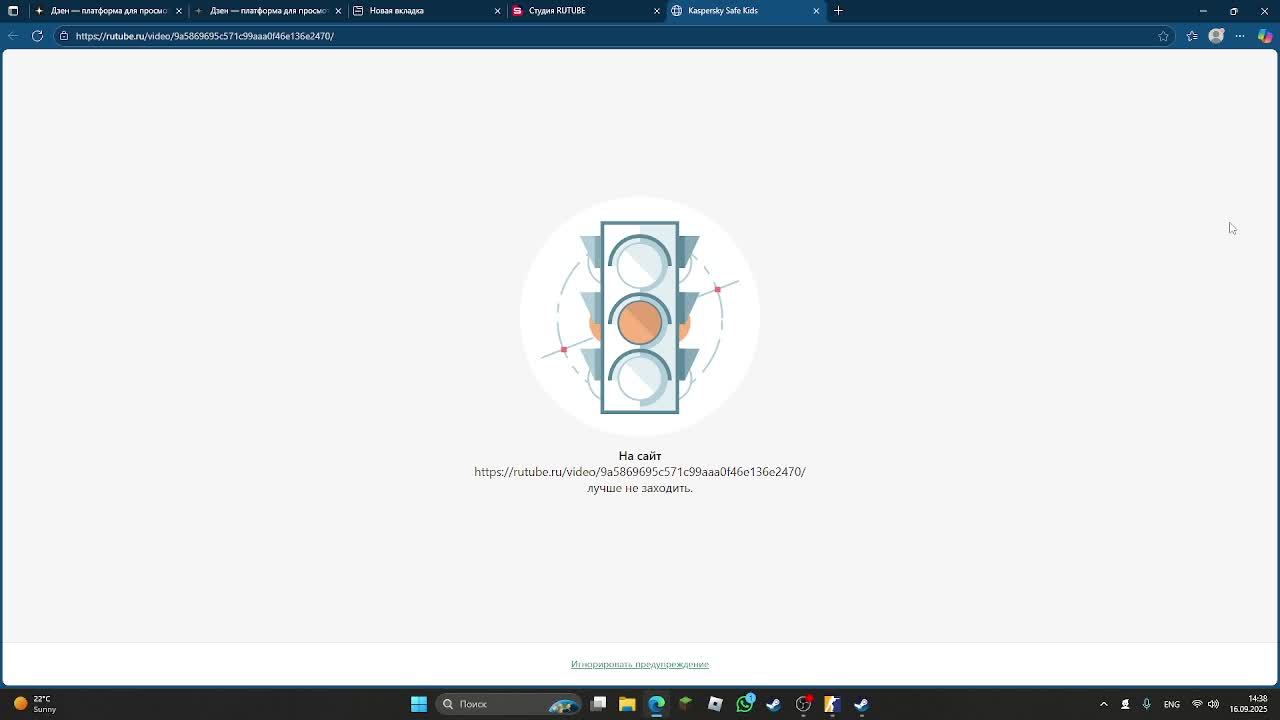Change the ENG input language
The height and width of the screenshot is (720, 1280).
click(x=1172, y=704)
